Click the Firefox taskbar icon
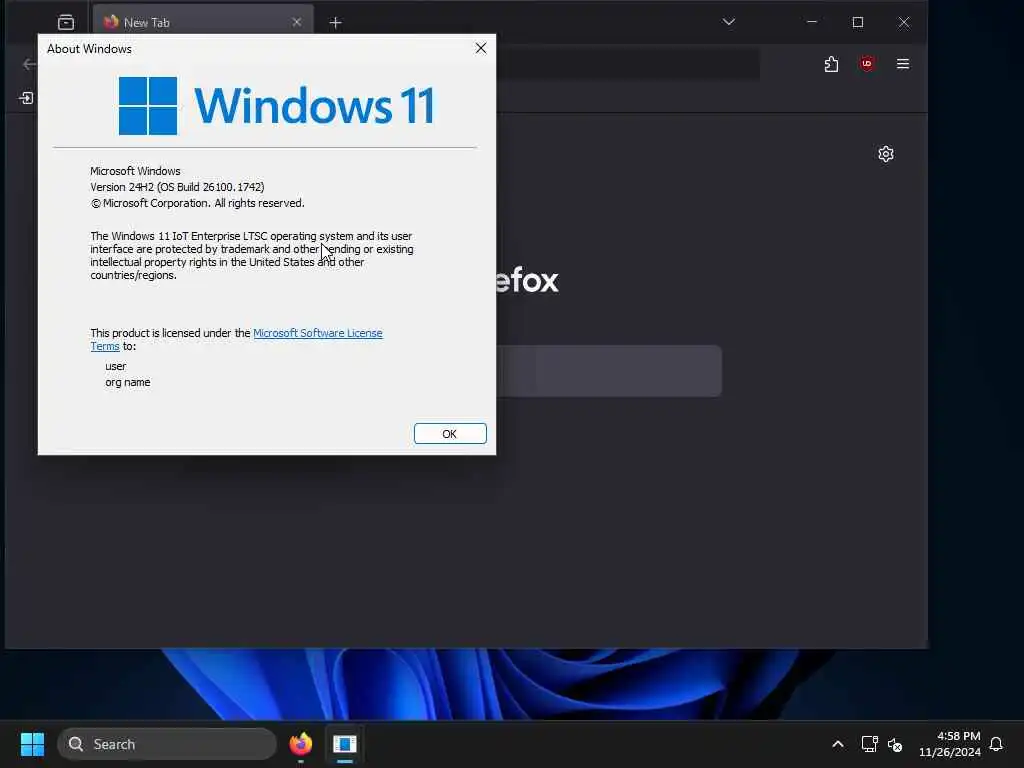The height and width of the screenshot is (768, 1024). pyautogui.click(x=300, y=744)
